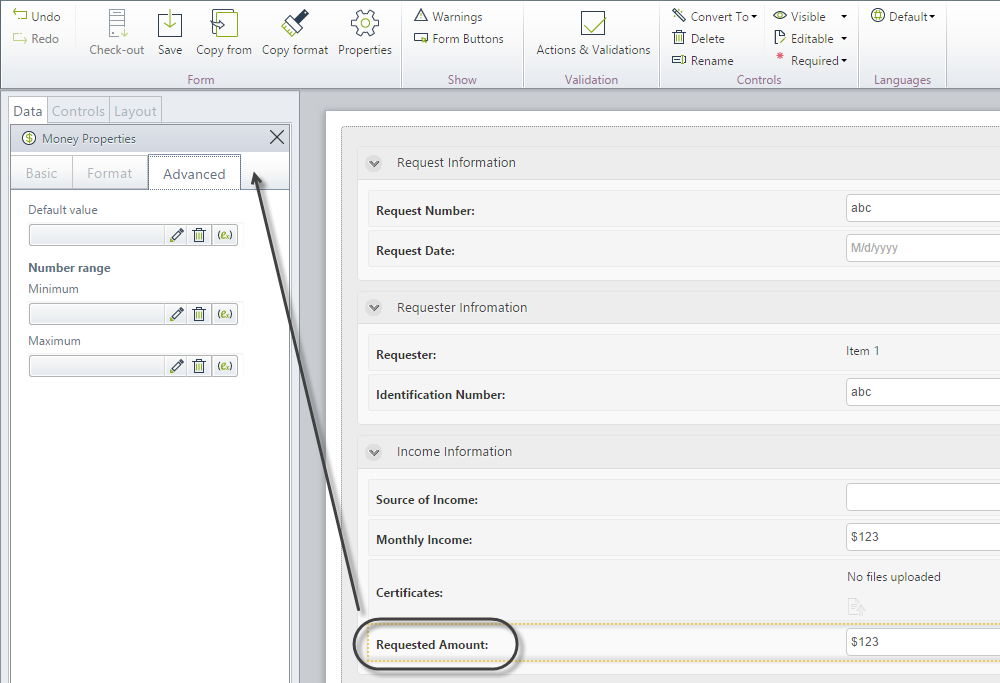Click the Editable button

click(x=804, y=38)
